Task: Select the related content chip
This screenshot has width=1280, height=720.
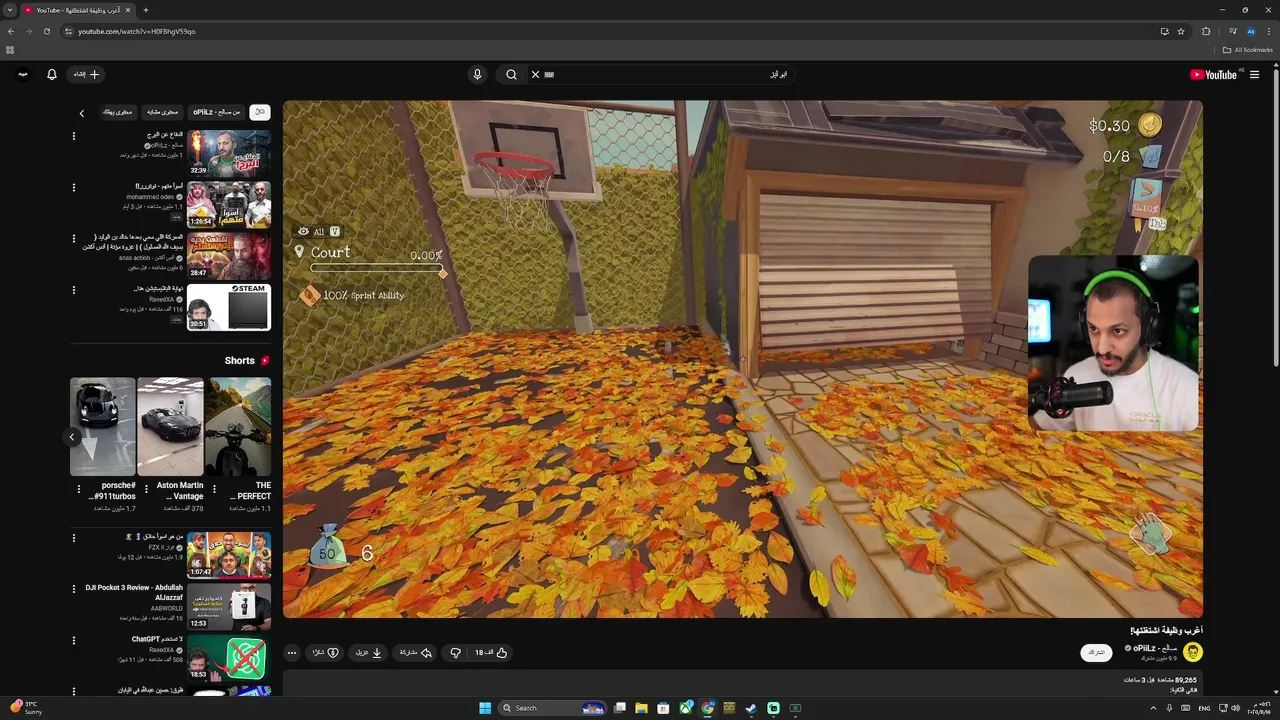Action: coord(161,112)
